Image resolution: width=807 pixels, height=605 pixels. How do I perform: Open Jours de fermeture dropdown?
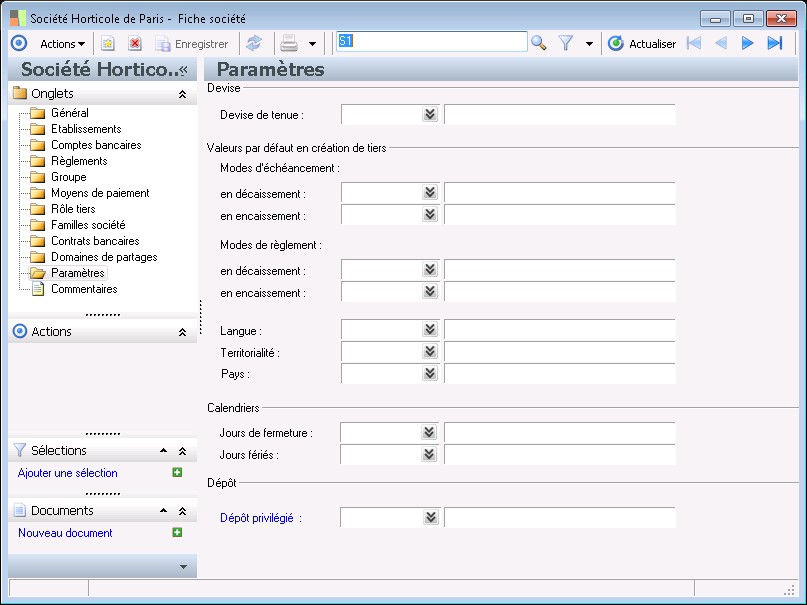tap(429, 432)
